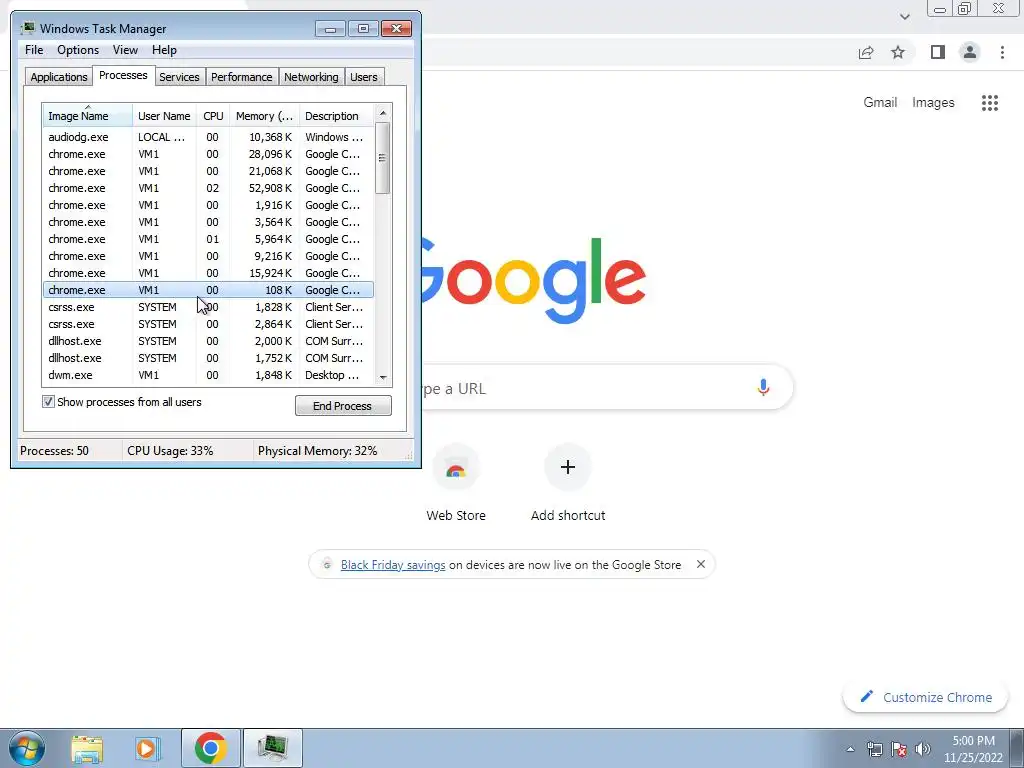Image resolution: width=1024 pixels, height=768 pixels.
Task: Start voice search with microphone
Action: pyautogui.click(x=763, y=387)
